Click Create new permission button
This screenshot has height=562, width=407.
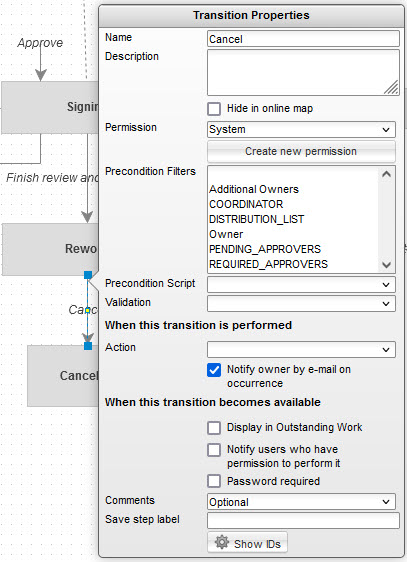coord(301,151)
